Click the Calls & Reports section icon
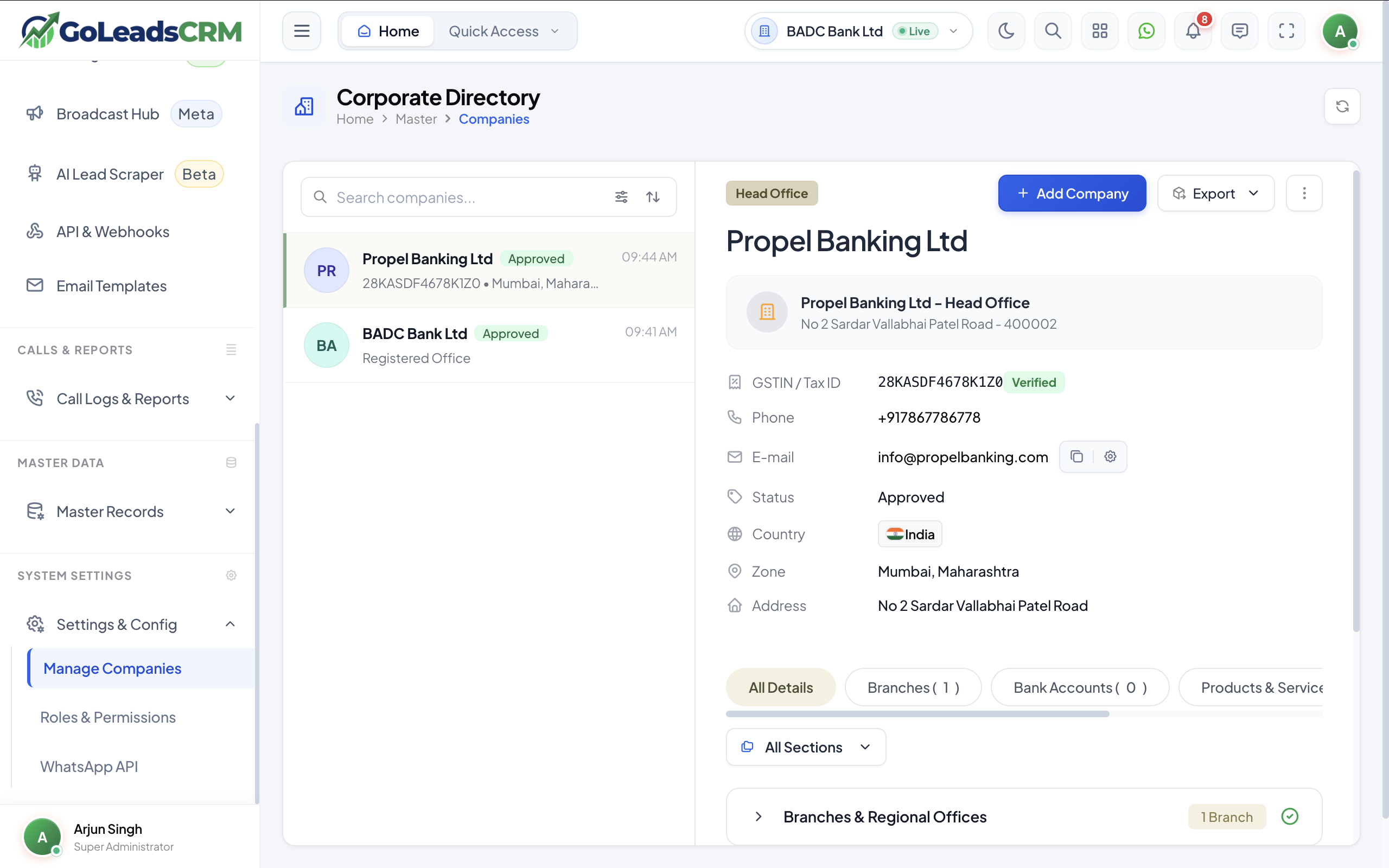This screenshot has height=868, width=1389. (231, 349)
